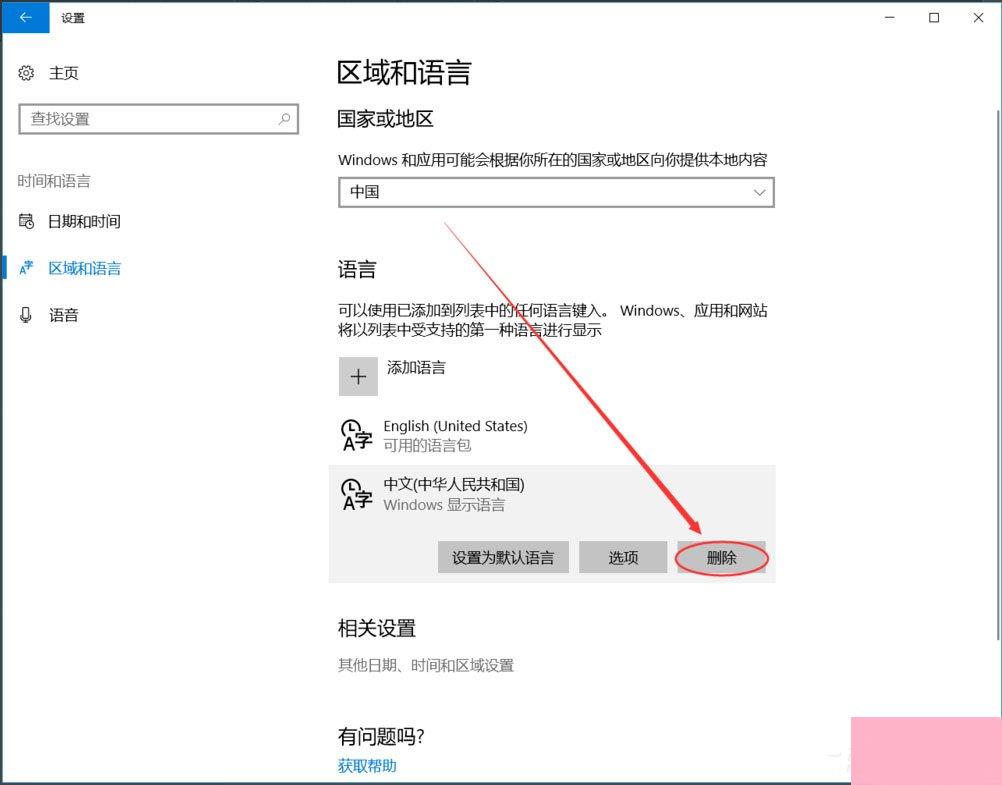Click the 国家或地区 heading

pos(385,119)
